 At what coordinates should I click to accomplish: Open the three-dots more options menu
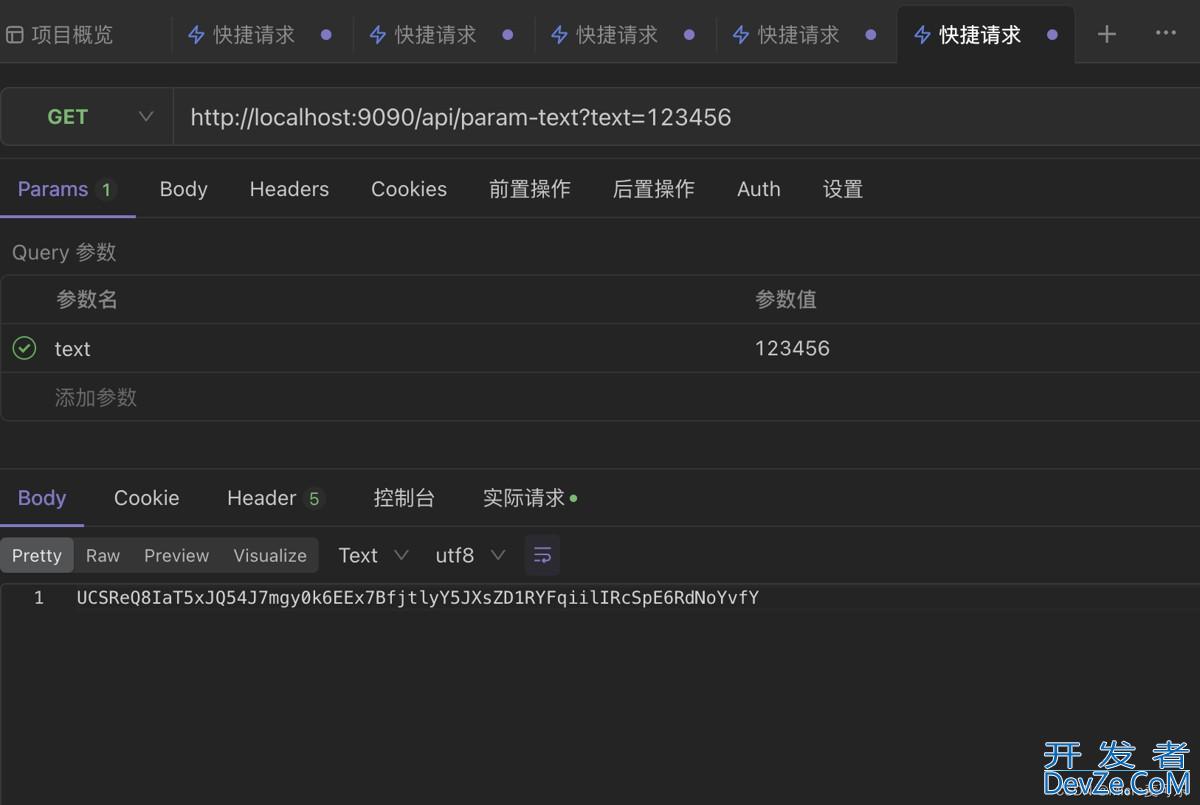1165,33
